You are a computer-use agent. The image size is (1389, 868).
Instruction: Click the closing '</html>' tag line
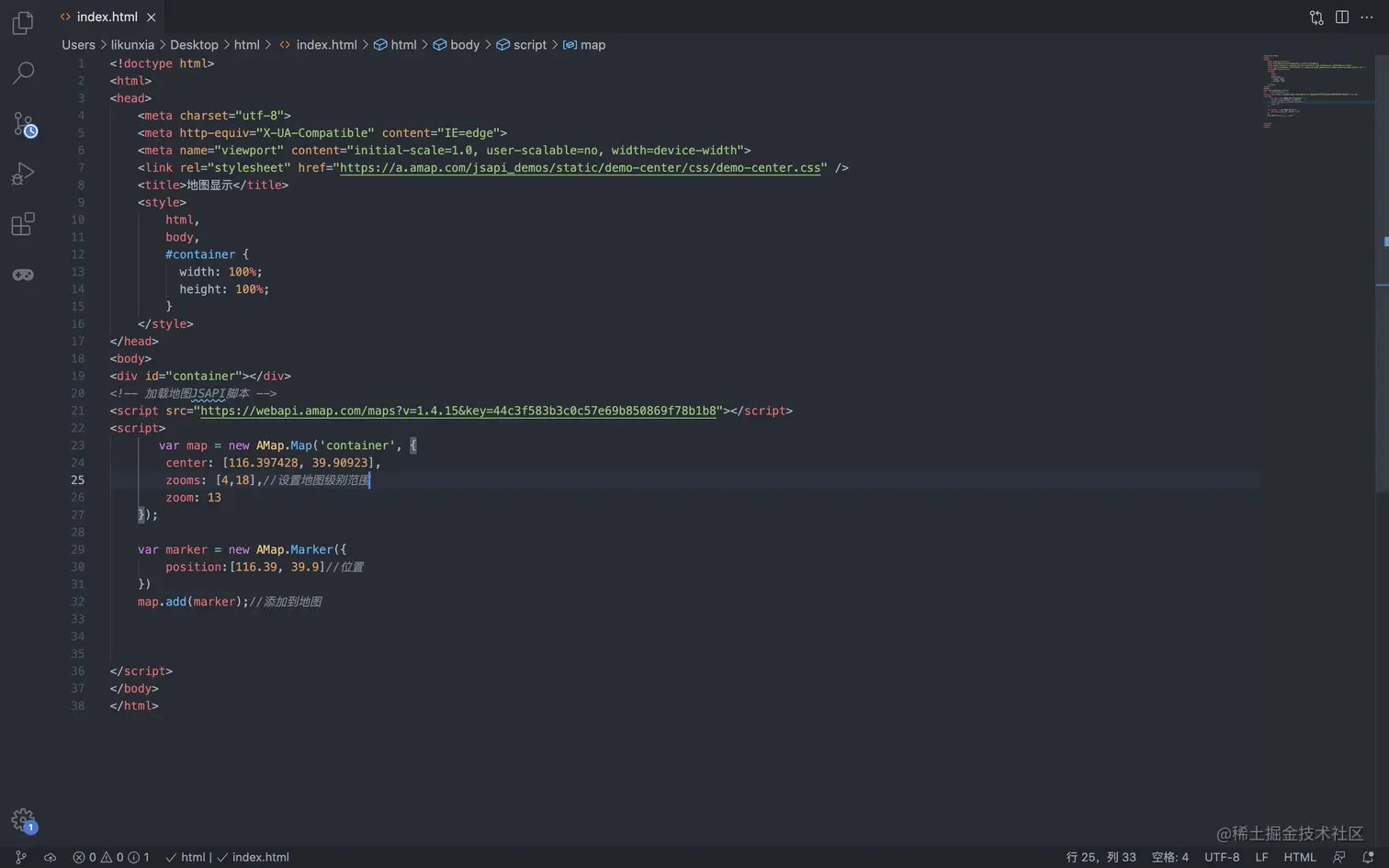(x=134, y=705)
